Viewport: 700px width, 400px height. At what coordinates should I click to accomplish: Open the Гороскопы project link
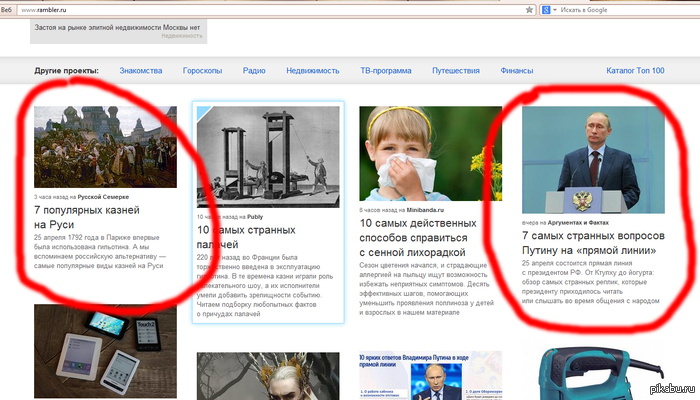coord(202,71)
